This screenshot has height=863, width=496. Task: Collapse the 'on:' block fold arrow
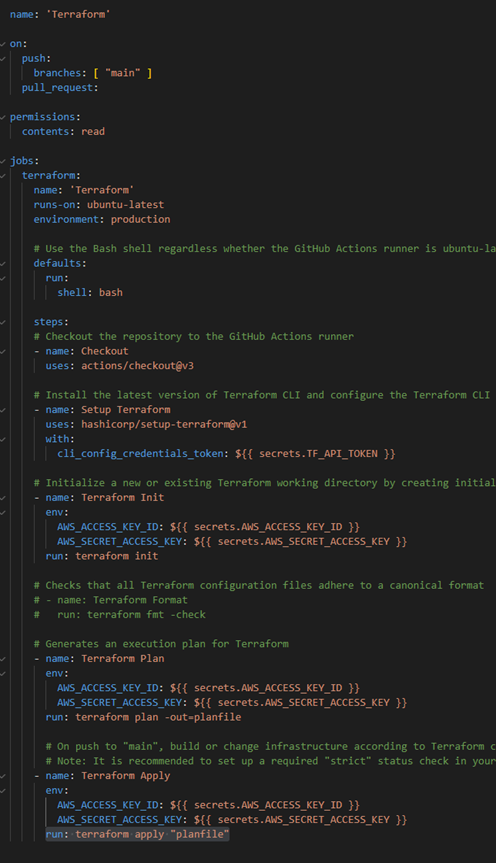point(3,44)
